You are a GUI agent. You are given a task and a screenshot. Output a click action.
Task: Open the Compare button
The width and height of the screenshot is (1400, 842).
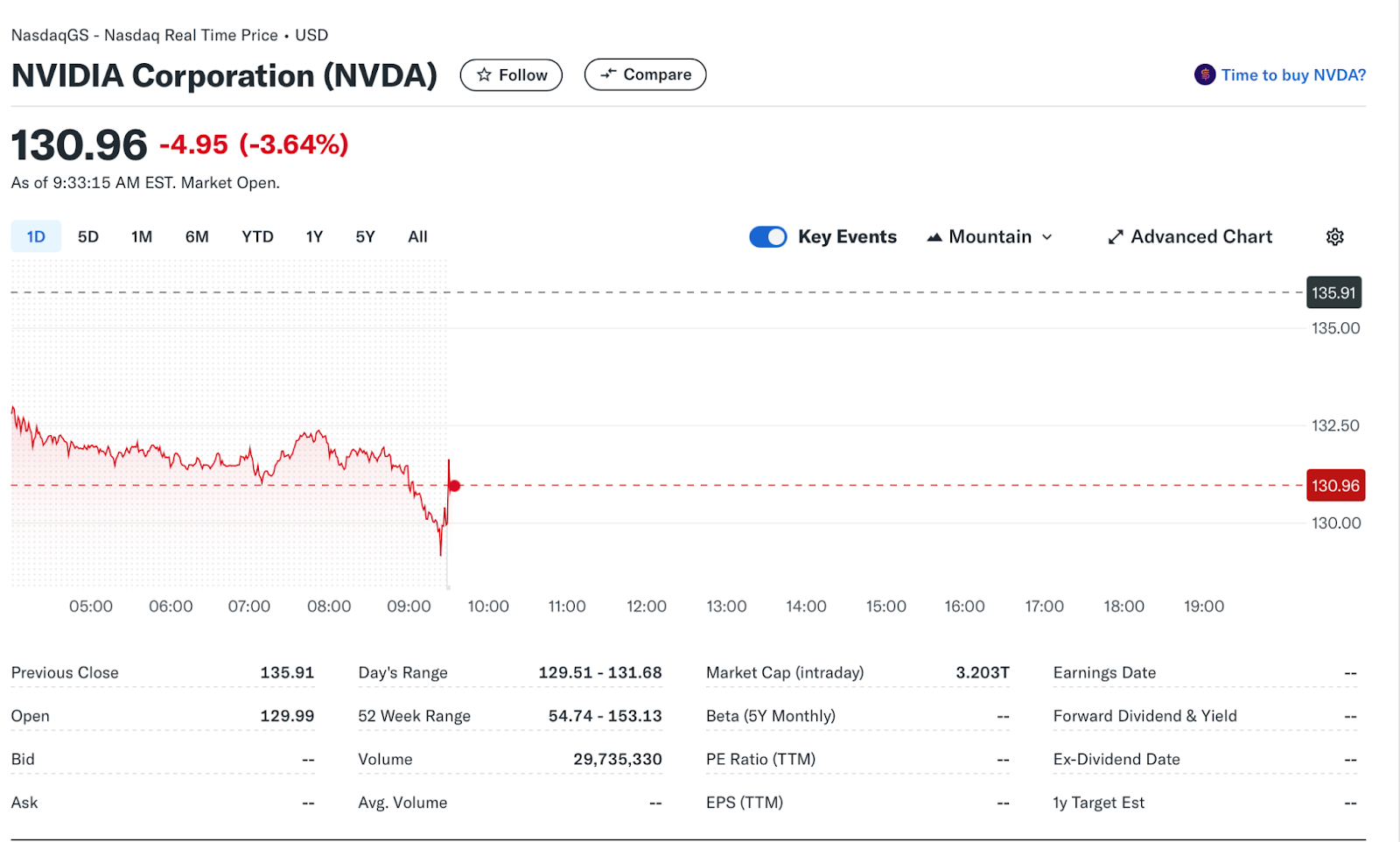coord(645,74)
